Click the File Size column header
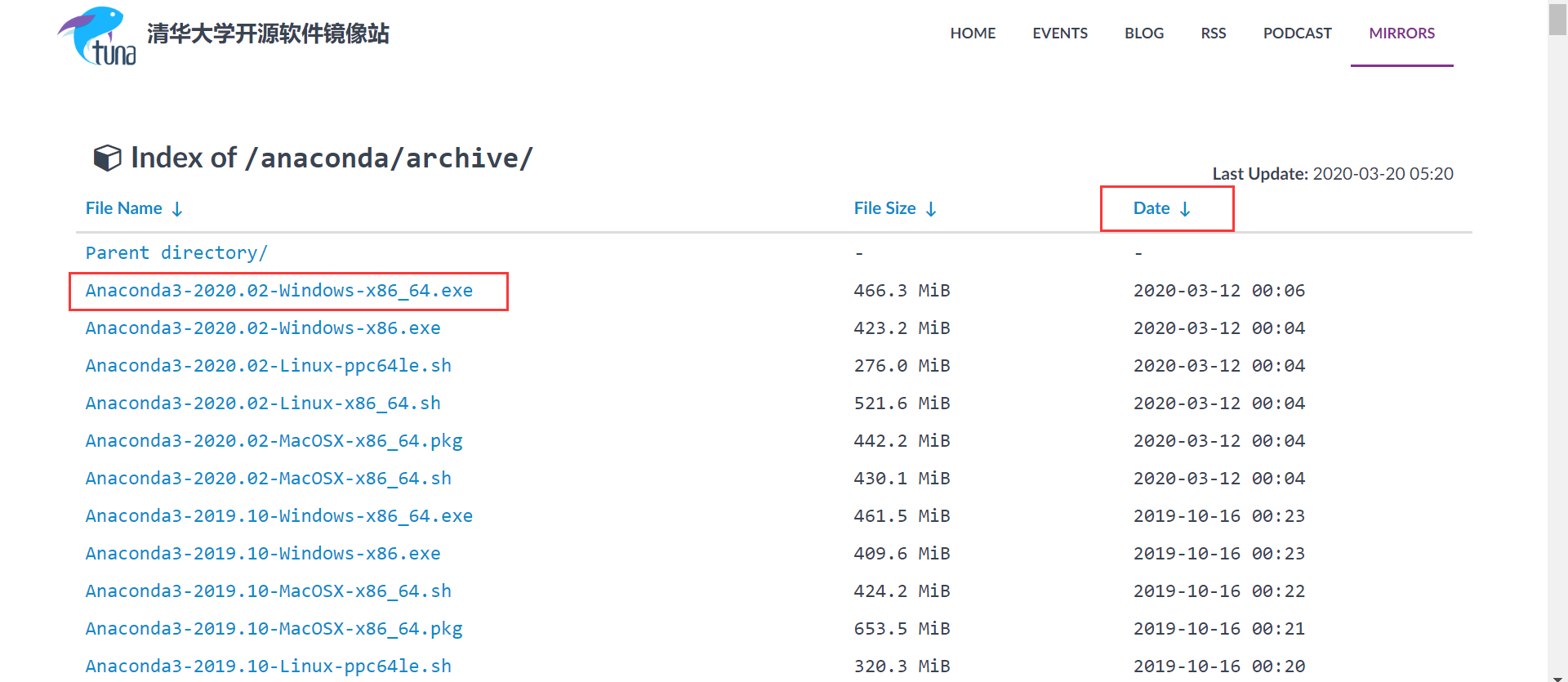 885,208
